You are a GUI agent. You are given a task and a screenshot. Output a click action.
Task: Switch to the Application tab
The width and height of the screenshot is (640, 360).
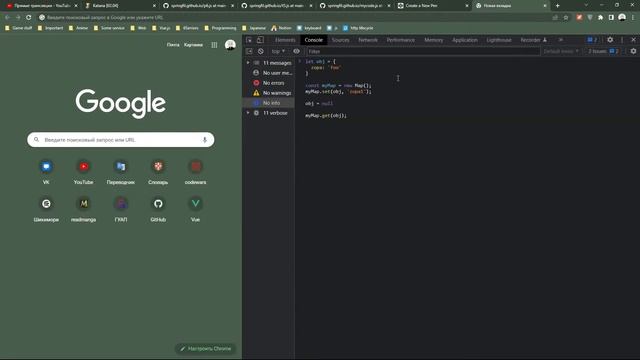point(464,40)
